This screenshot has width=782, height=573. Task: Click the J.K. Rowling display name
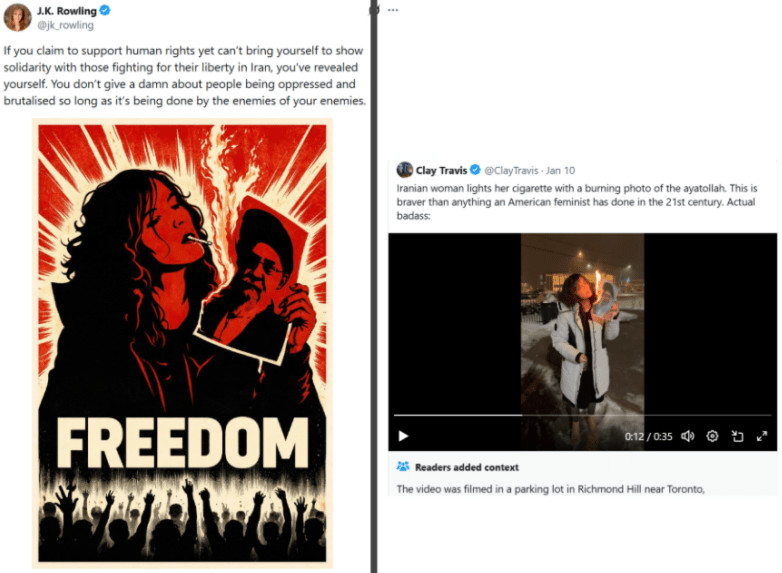67,10
